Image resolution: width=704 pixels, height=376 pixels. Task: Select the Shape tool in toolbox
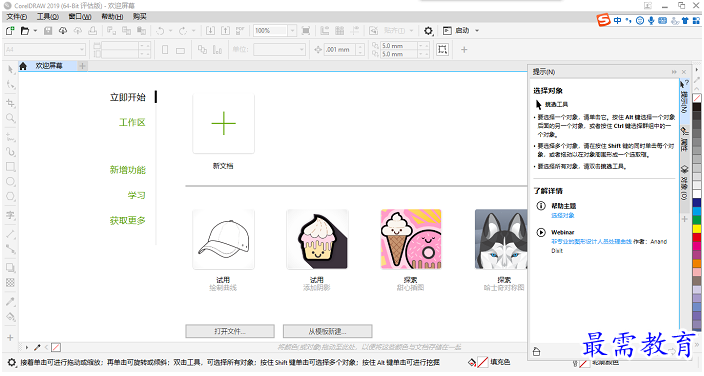[10, 85]
